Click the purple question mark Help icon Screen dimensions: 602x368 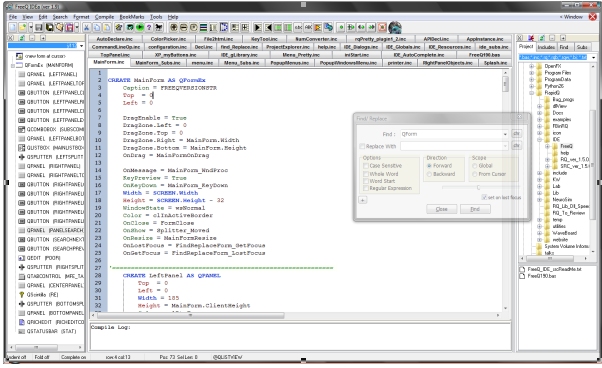coord(149,27)
